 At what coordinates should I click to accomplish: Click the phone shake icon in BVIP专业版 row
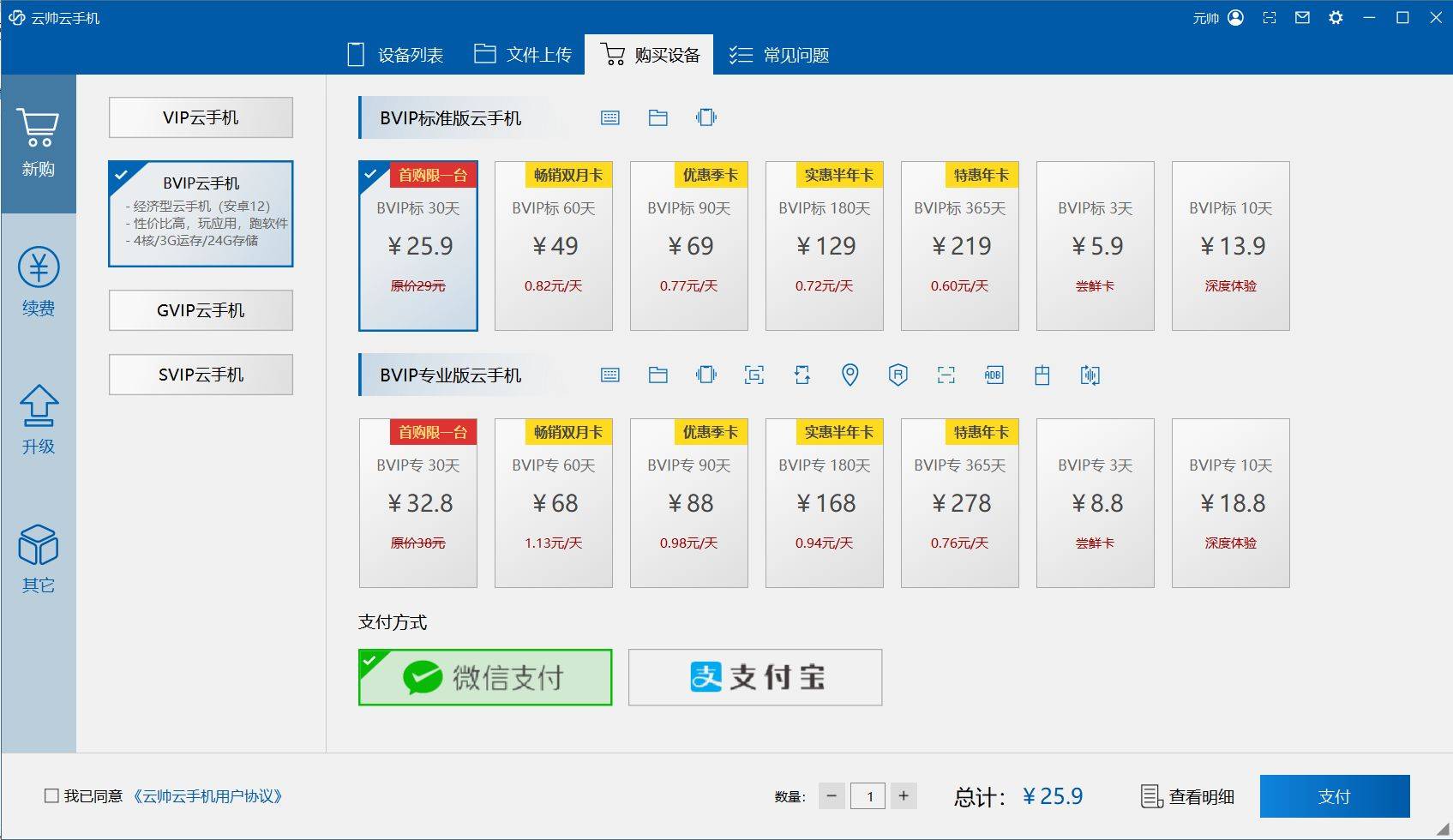(706, 375)
